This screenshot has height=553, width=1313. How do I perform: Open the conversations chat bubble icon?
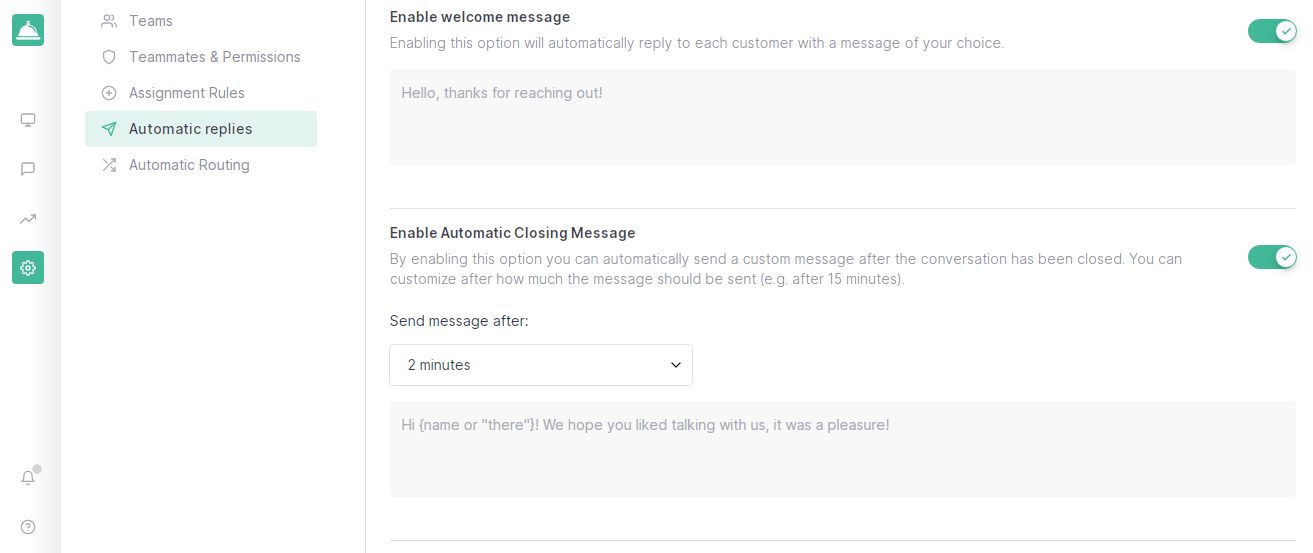(x=28, y=169)
